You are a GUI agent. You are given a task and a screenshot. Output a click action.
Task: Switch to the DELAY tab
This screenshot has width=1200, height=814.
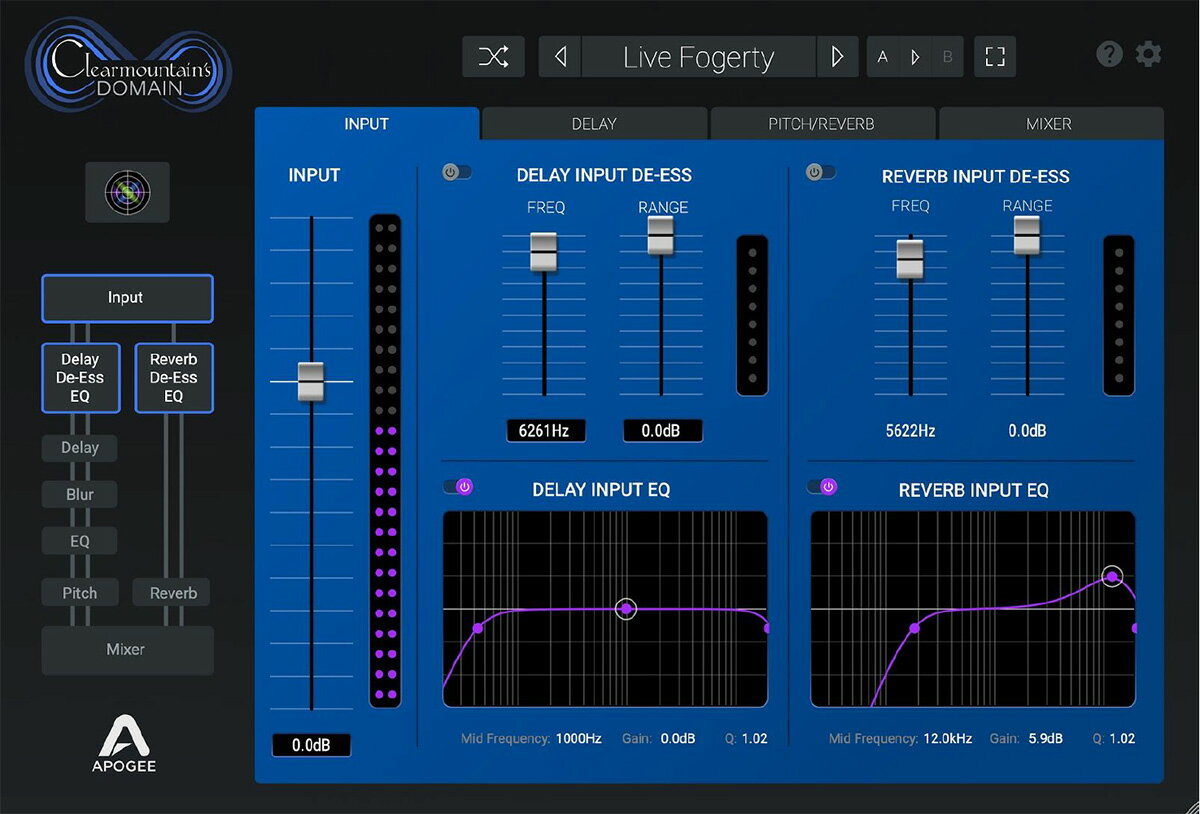(594, 123)
